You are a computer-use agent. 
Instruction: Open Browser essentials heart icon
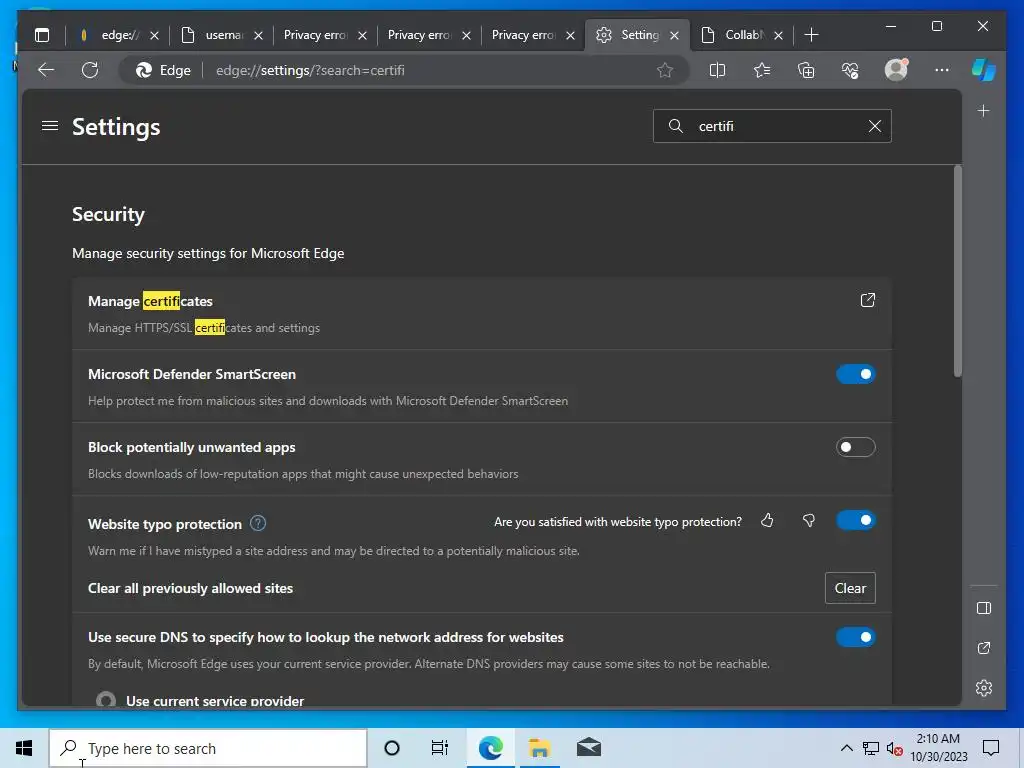click(x=850, y=70)
